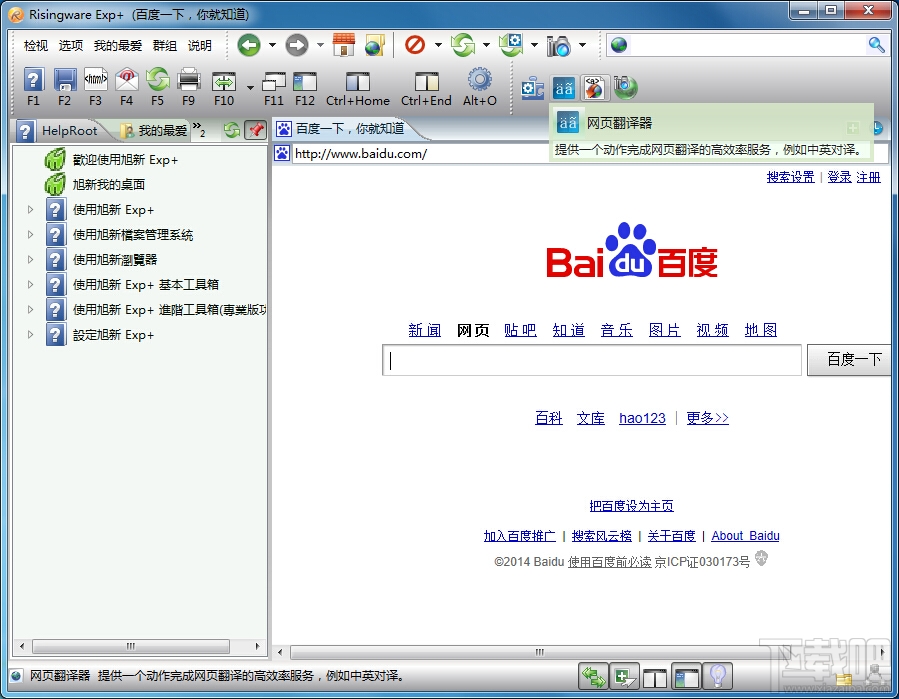Refresh page with the green arrows icon
The height and width of the screenshot is (699, 899).
[463, 45]
